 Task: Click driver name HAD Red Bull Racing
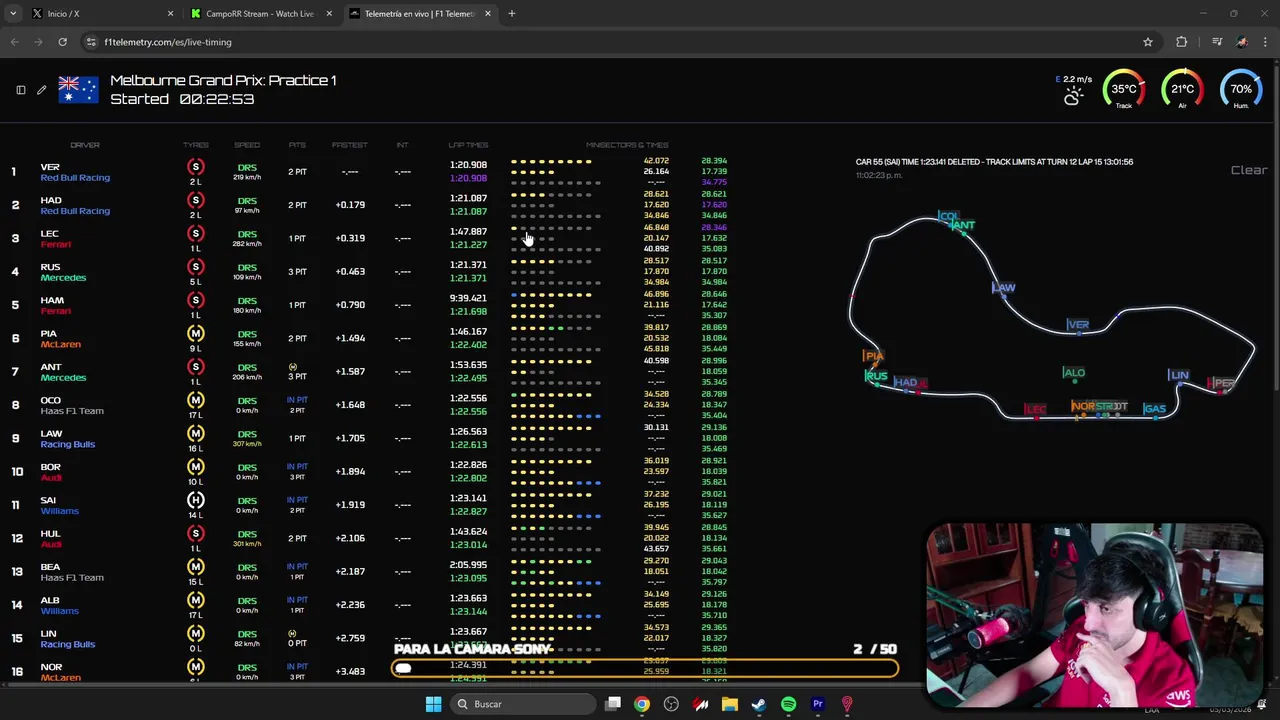pyautogui.click(x=75, y=205)
